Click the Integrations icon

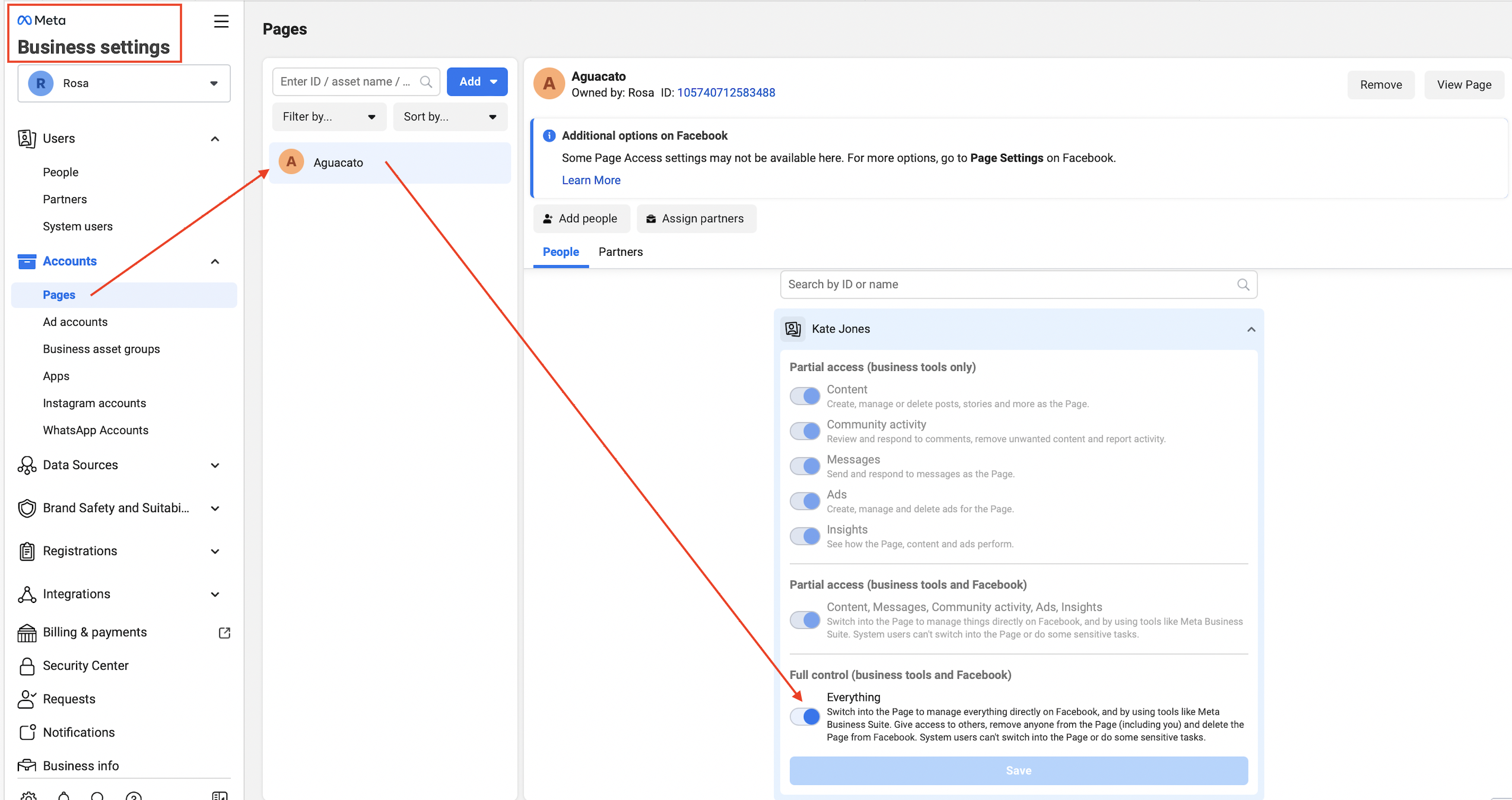[x=27, y=594]
